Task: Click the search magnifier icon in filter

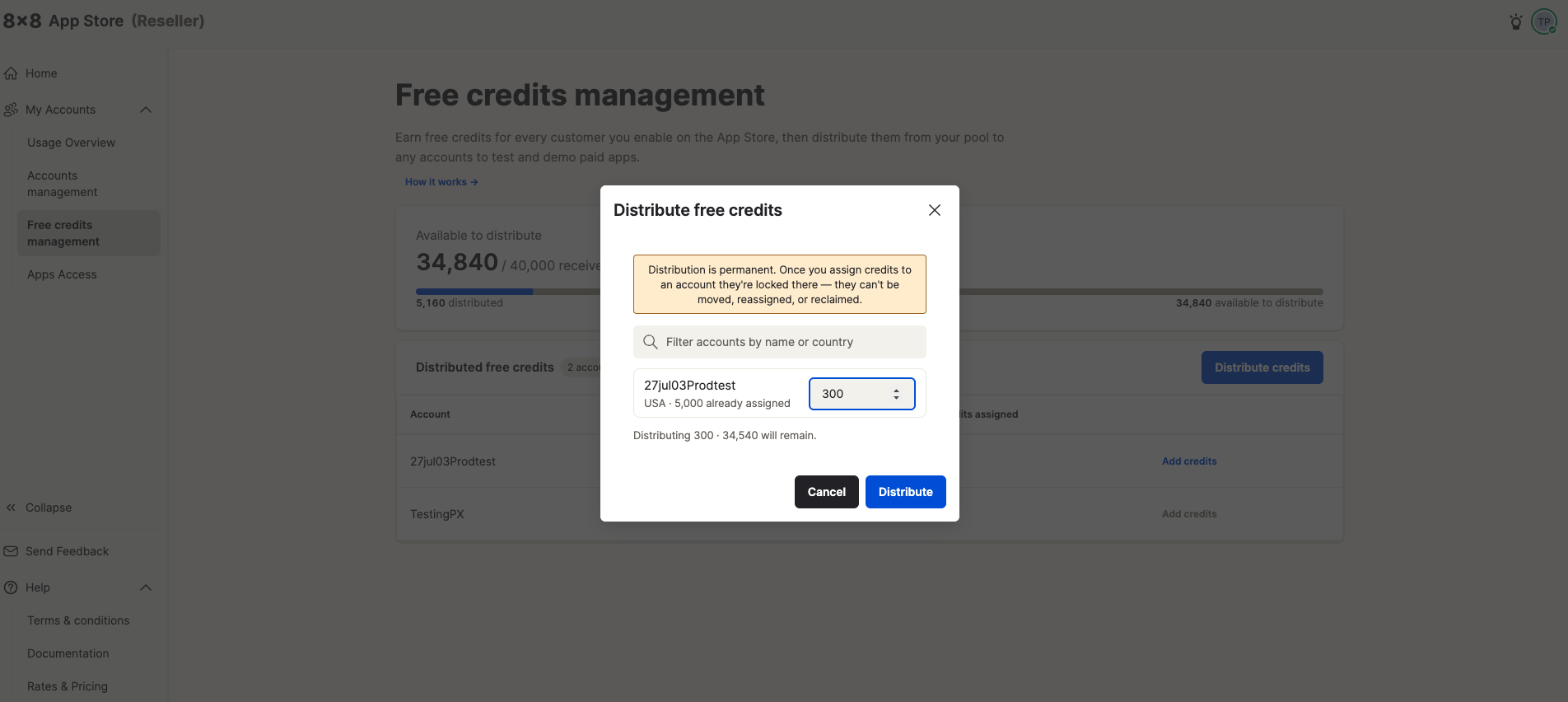Action: point(651,342)
